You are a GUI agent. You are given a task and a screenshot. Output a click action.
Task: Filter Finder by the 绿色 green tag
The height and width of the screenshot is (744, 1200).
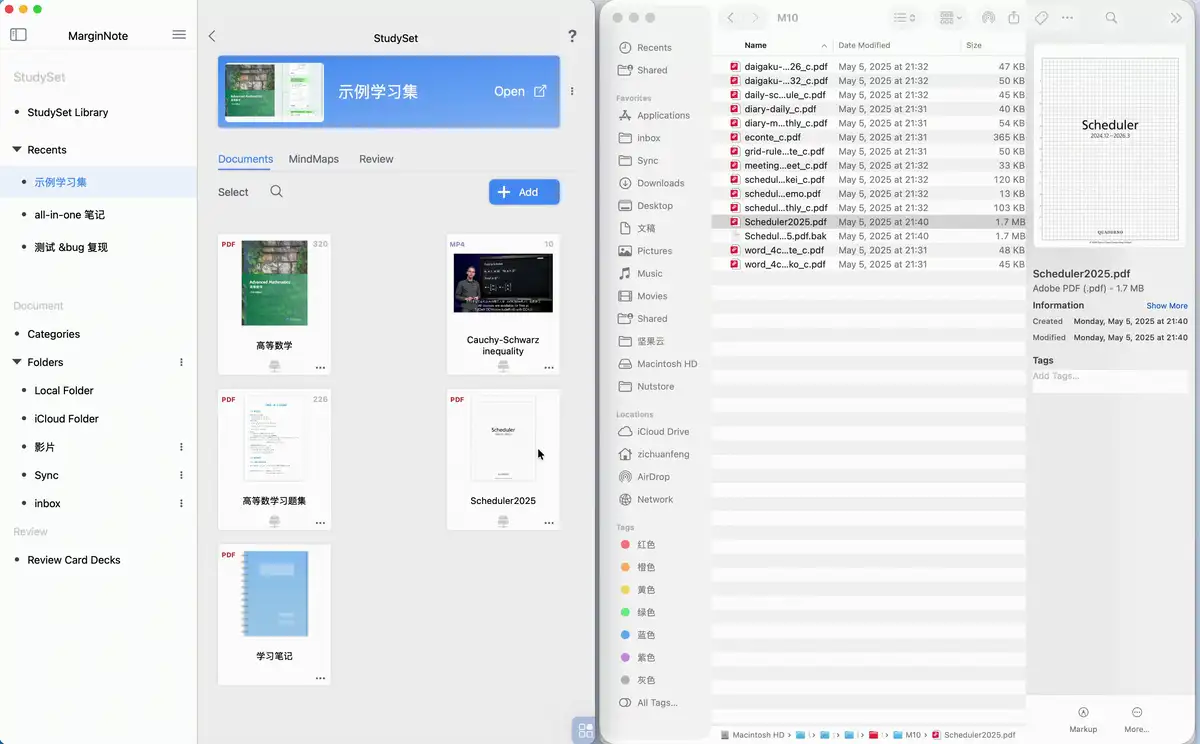coord(638,612)
